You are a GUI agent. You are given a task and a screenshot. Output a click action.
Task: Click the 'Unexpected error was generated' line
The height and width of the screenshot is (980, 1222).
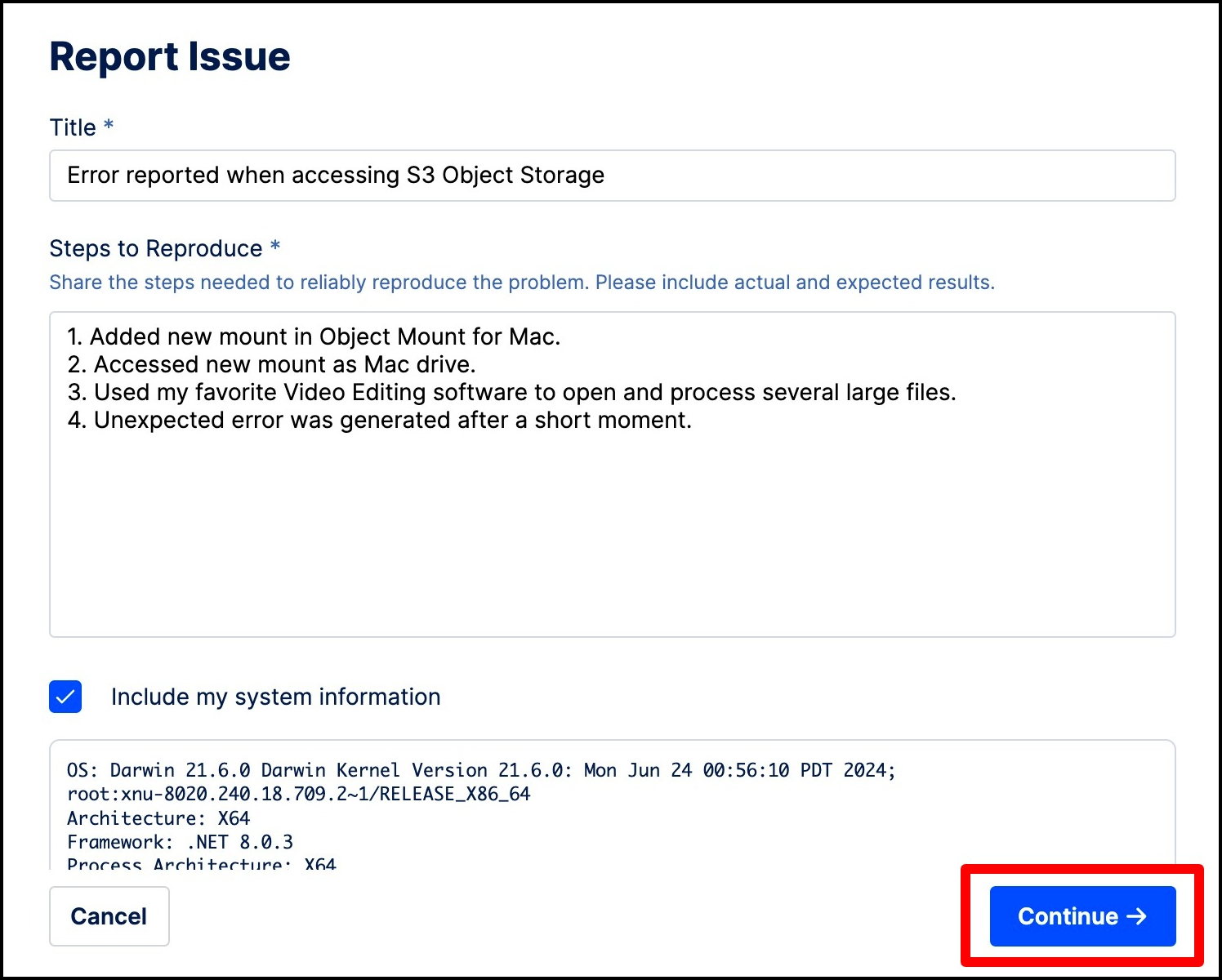pyautogui.click(x=380, y=420)
